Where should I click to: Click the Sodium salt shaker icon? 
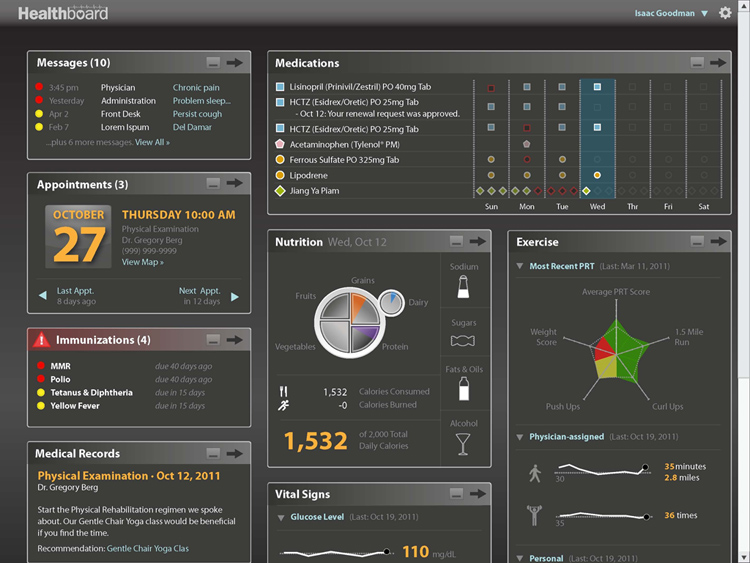pyautogui.click(x=463, y=287)
